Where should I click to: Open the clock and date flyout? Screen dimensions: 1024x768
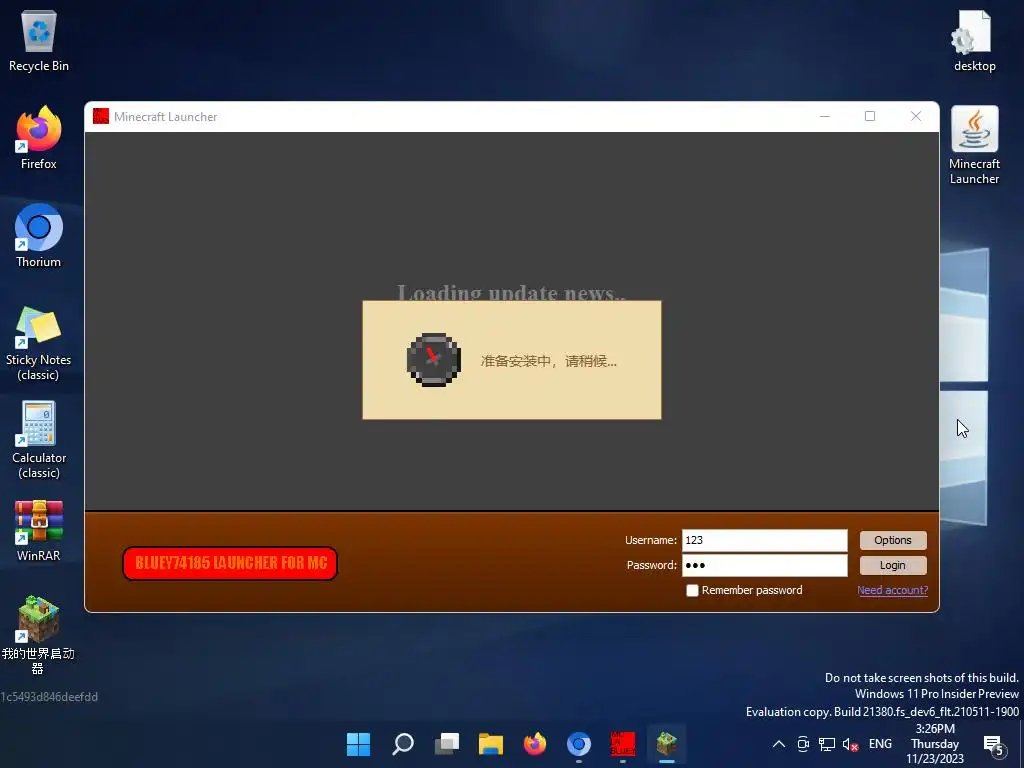point(935,744)
